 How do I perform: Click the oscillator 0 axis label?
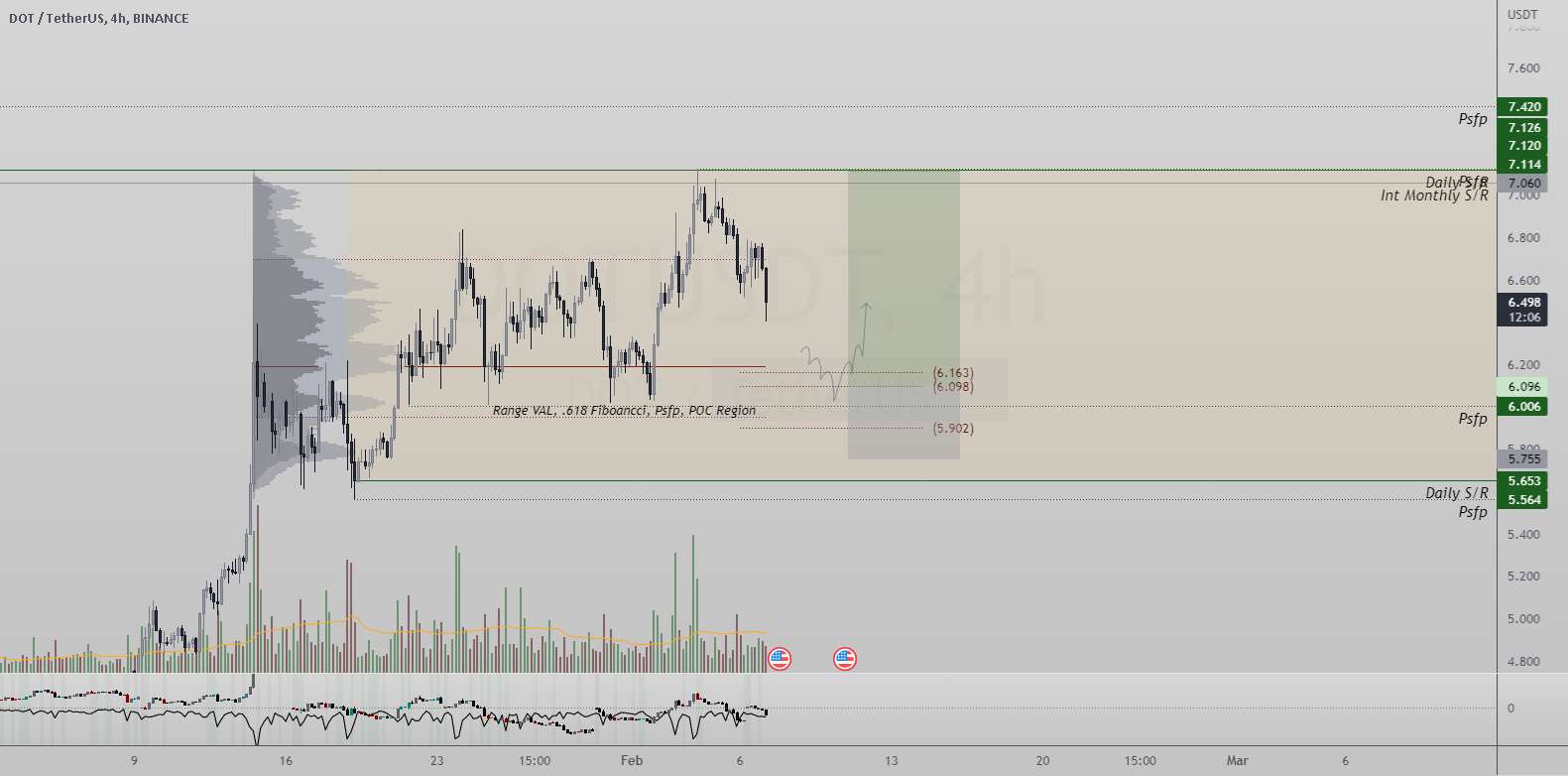click(x=1510, y=709)
